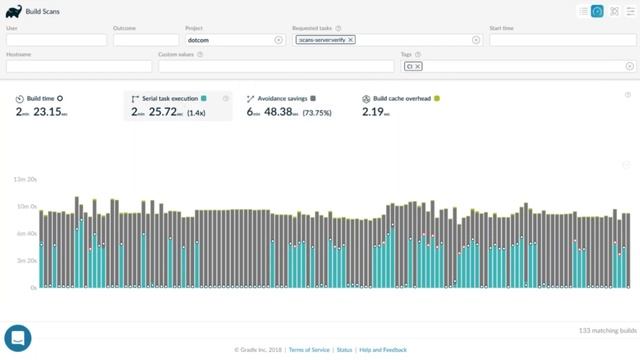Open the chart help icon at metrics row's right end
The height and width of the screenshot is (360, 640).
(628, 95)
